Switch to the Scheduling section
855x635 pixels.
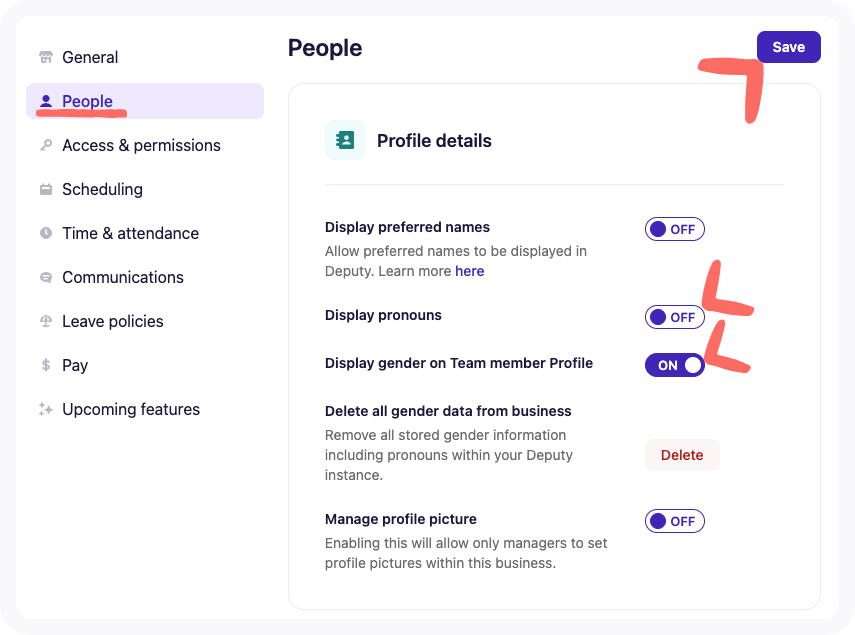point(102,189)
